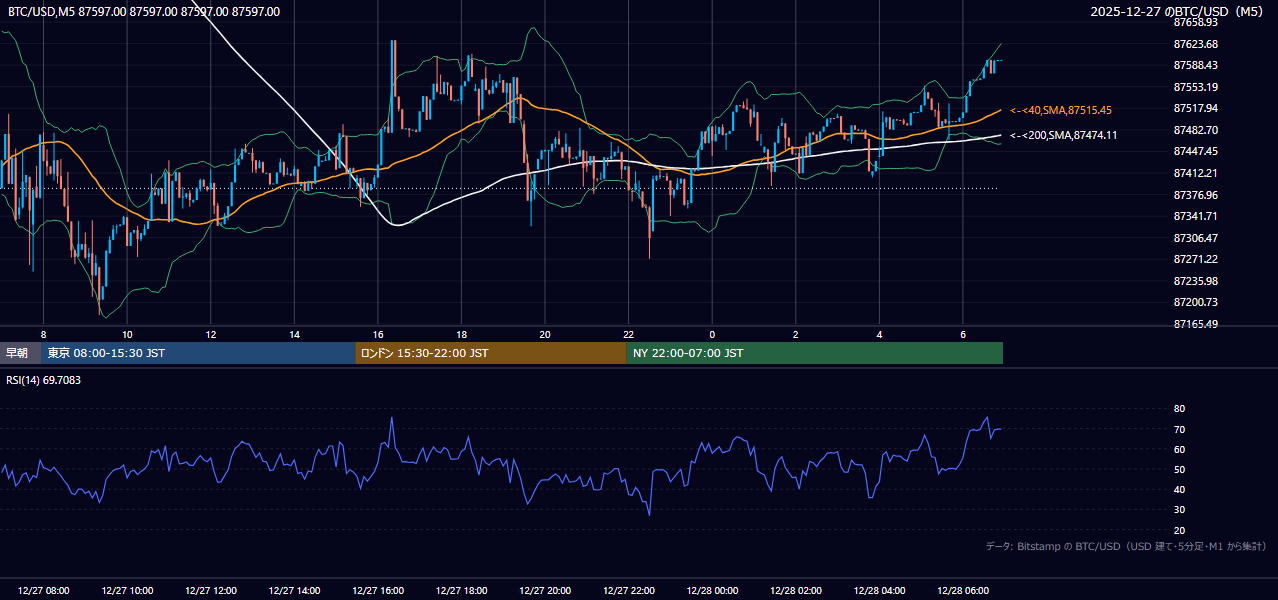The height and width of the screenshot is (600, 1278).
Task: Click hour tick 12 under the price chart
Action: (x=211, y=334)
